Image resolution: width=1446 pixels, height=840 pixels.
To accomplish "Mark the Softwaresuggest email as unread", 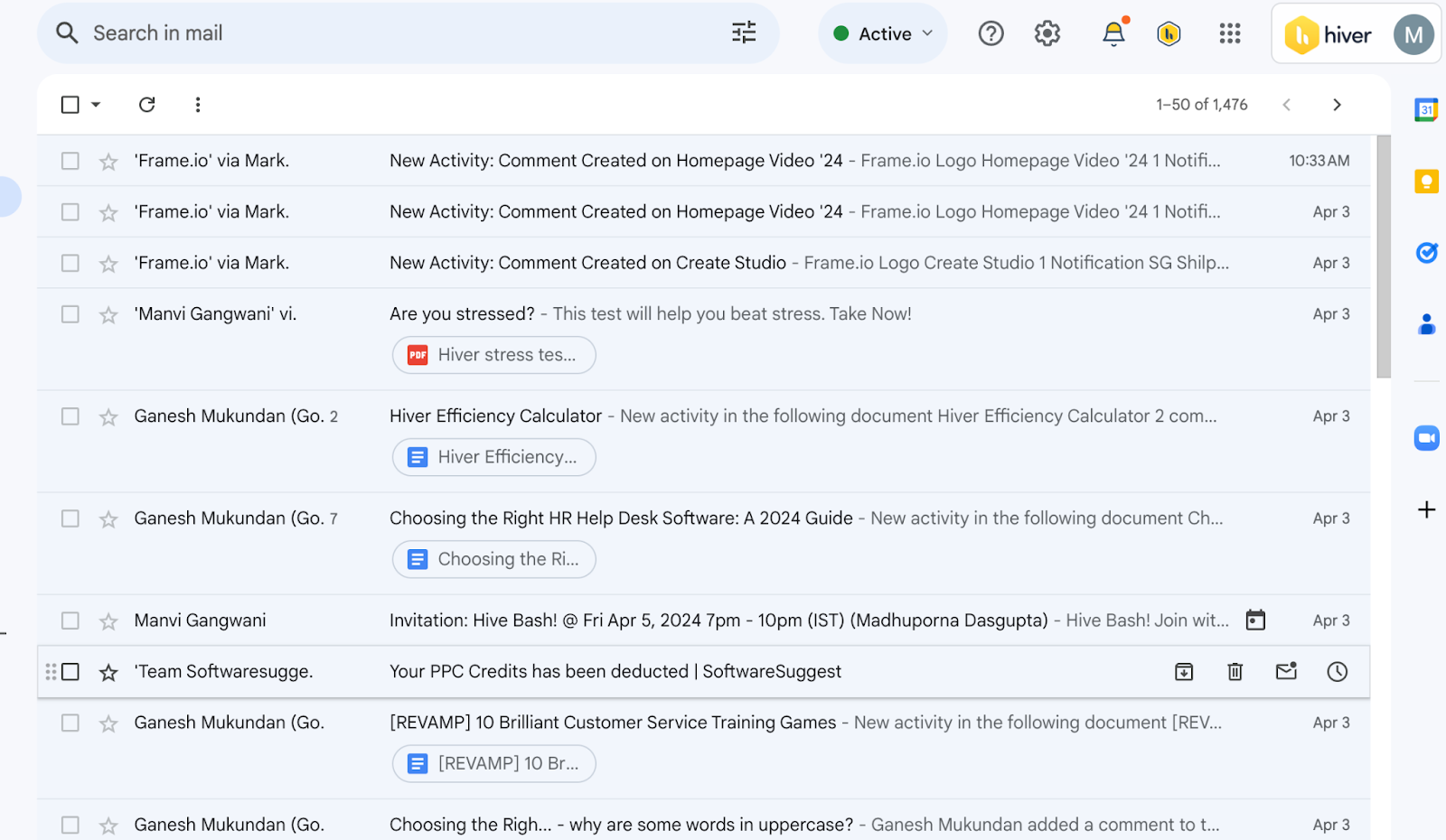I will click(1286, 671).
